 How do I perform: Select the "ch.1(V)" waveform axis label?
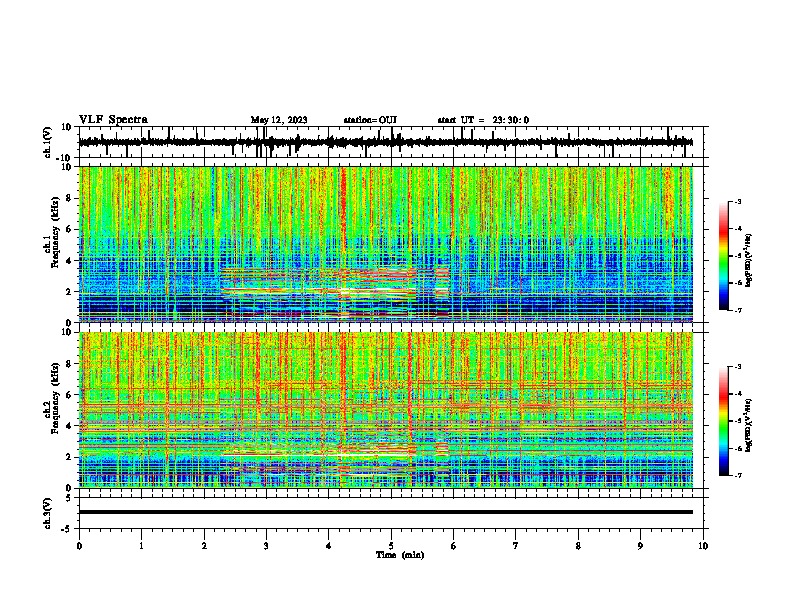pyautogui.click(x=48, y=142)
